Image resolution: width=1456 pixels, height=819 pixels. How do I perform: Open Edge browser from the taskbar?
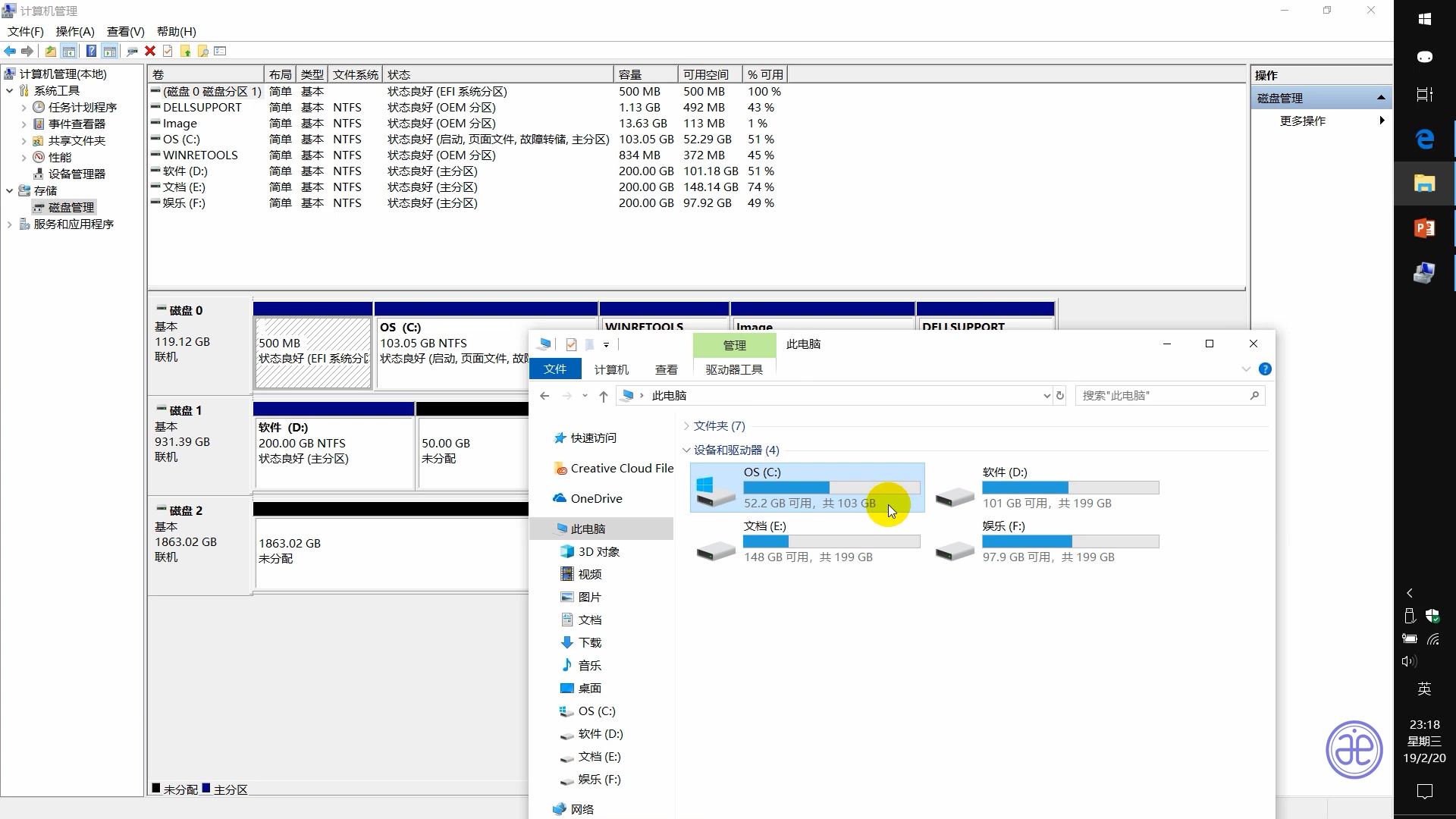pyautogui.click(x=1424, y=139)
